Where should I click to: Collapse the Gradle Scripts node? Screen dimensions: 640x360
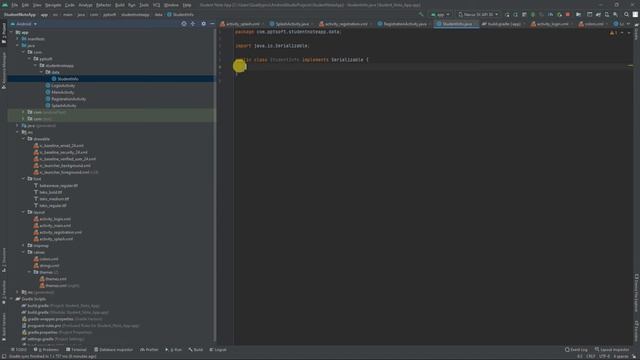pyautogui.click(x=11, y=299)
